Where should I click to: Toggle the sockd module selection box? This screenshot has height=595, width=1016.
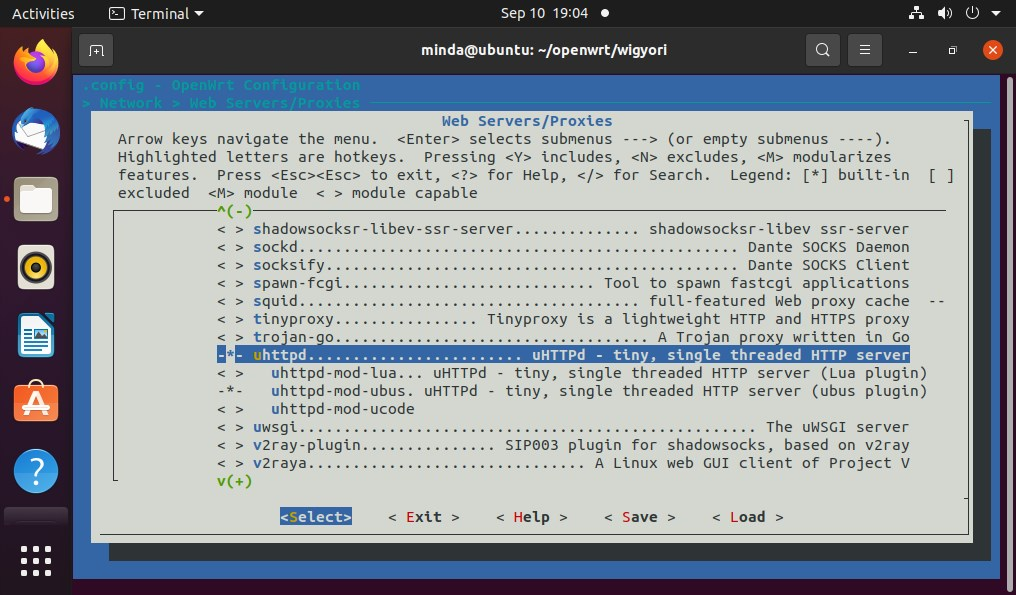point(231,247)
